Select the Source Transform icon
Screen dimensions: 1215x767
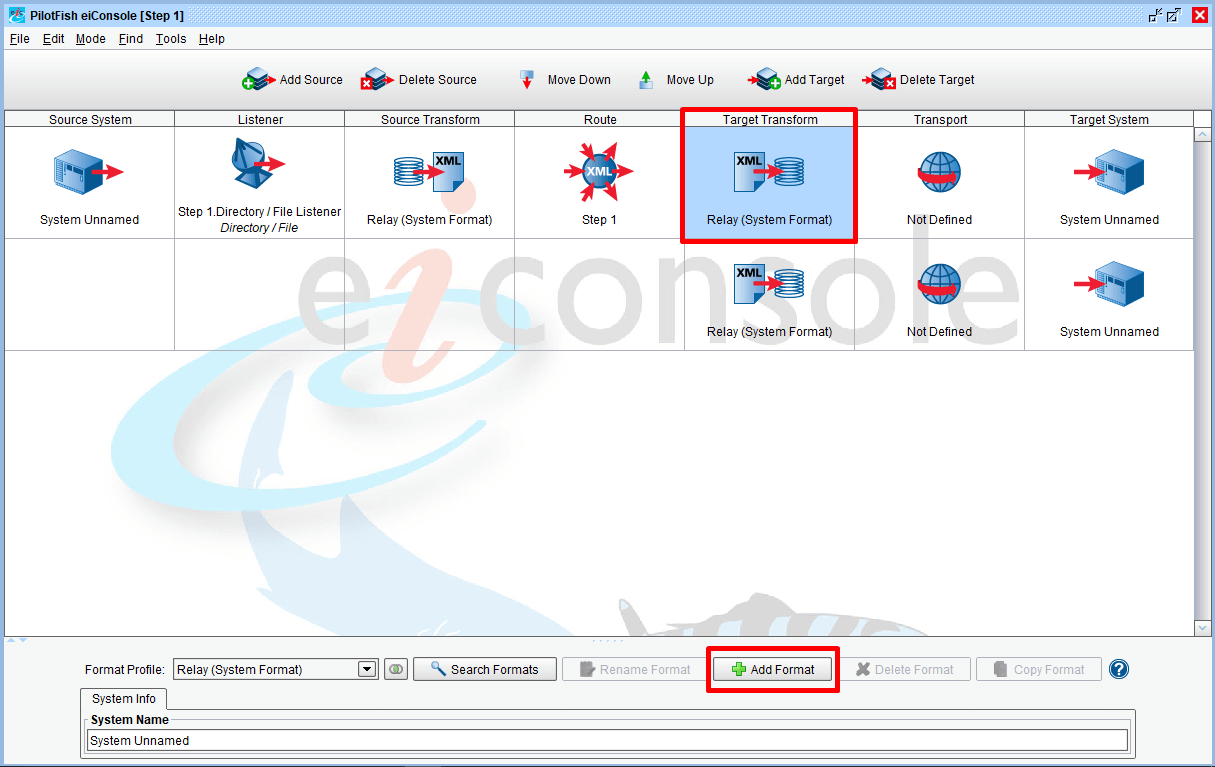[429, 172]
